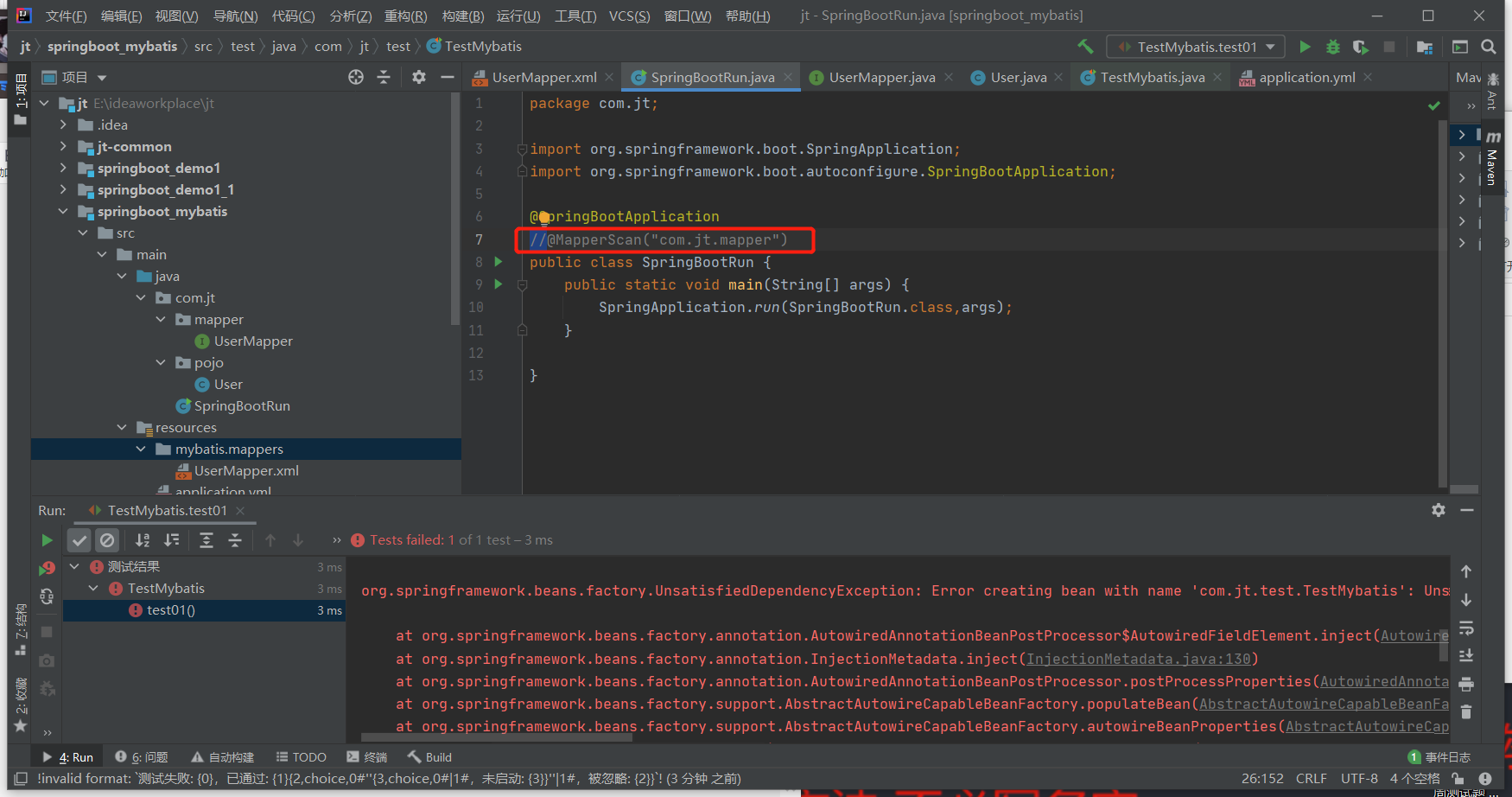The width and height of the screenshot is (1512, 797).
Task: Open InjectionMetadata.java:130 stack trace link
Action: pos(1138,659)
